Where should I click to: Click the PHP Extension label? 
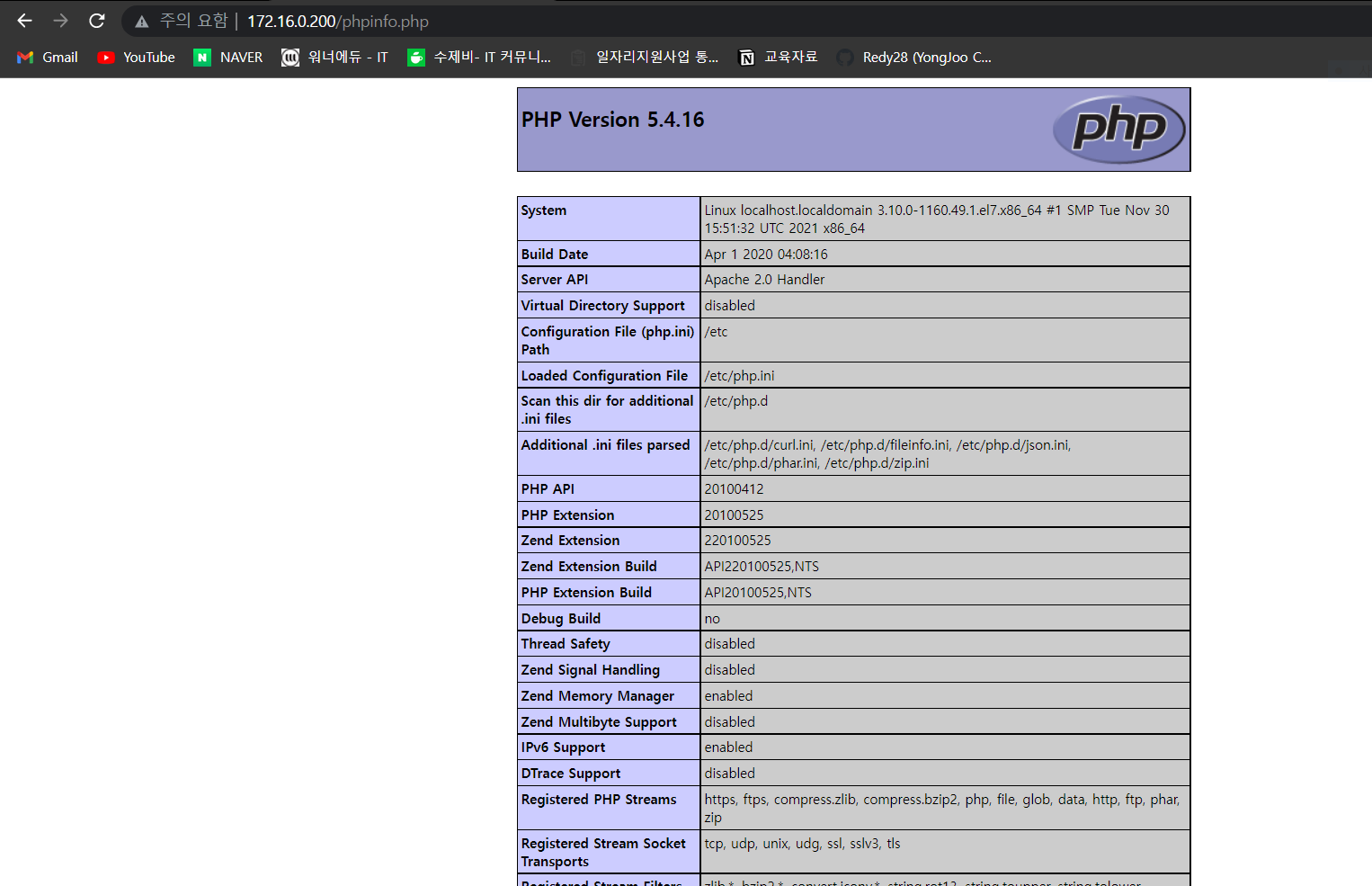coord(568,515)
